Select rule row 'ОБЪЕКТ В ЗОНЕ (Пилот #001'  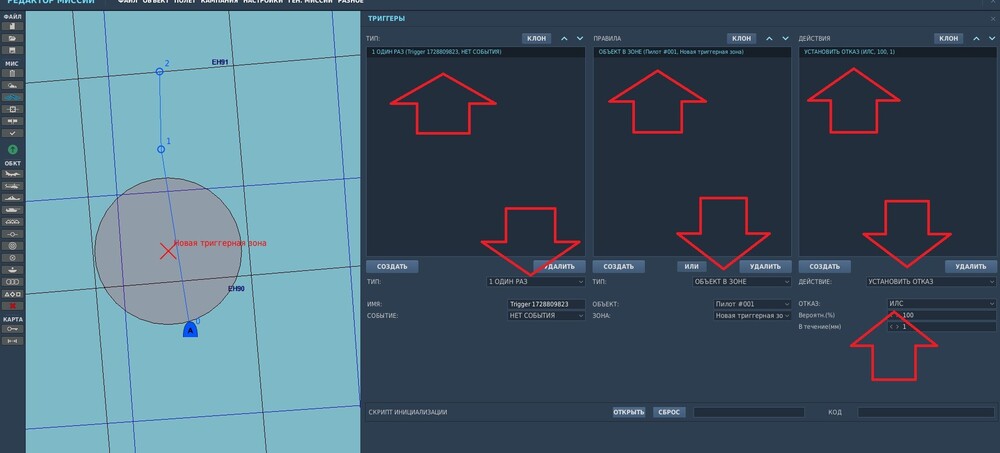pyautogui.click(x=693, y=52)
